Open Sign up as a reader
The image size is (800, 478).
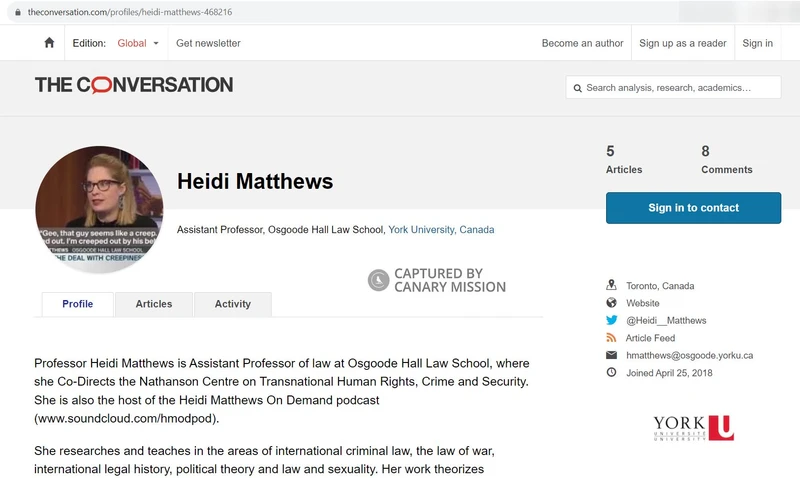click(683, 43)
